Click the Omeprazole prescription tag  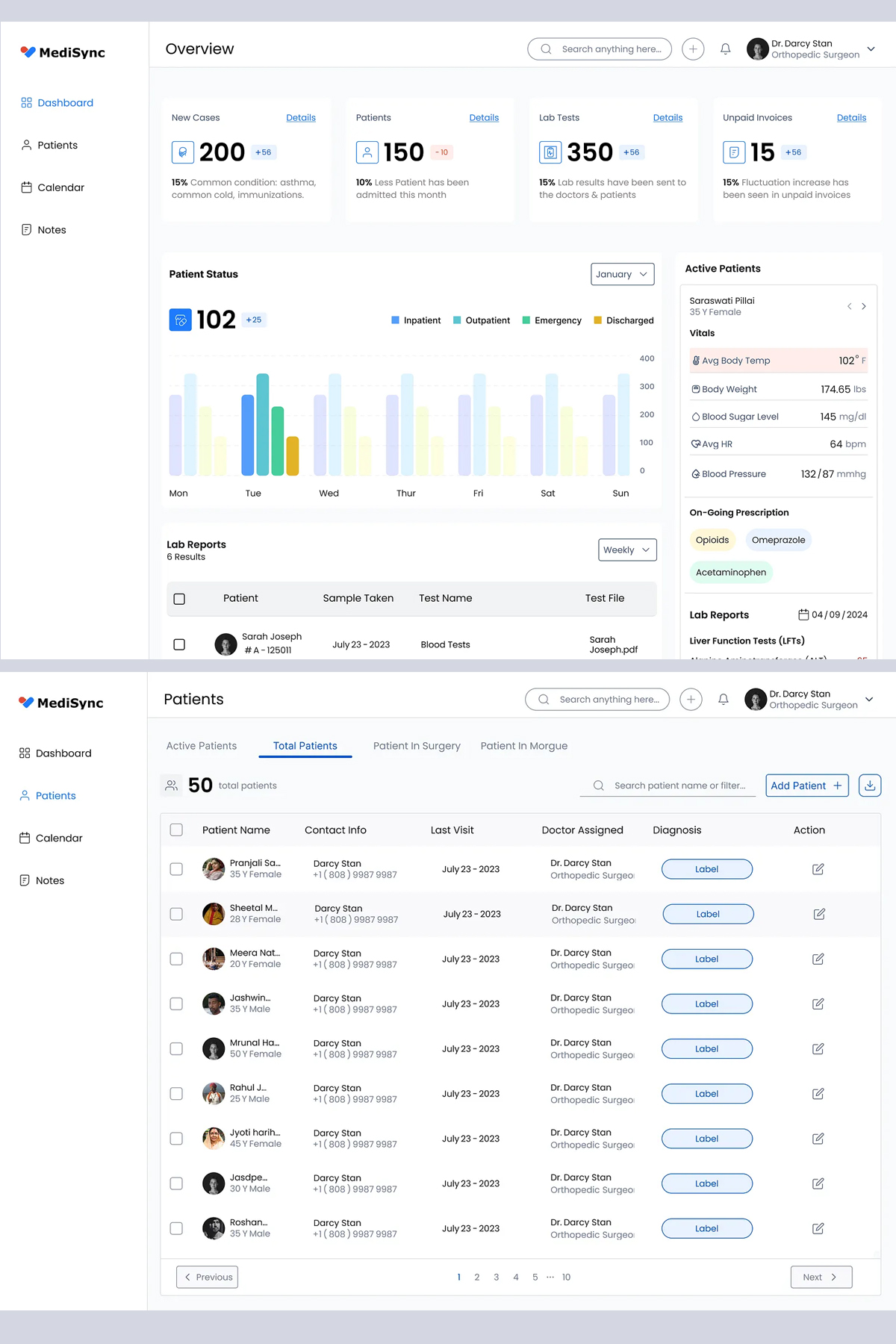[779, 540]
